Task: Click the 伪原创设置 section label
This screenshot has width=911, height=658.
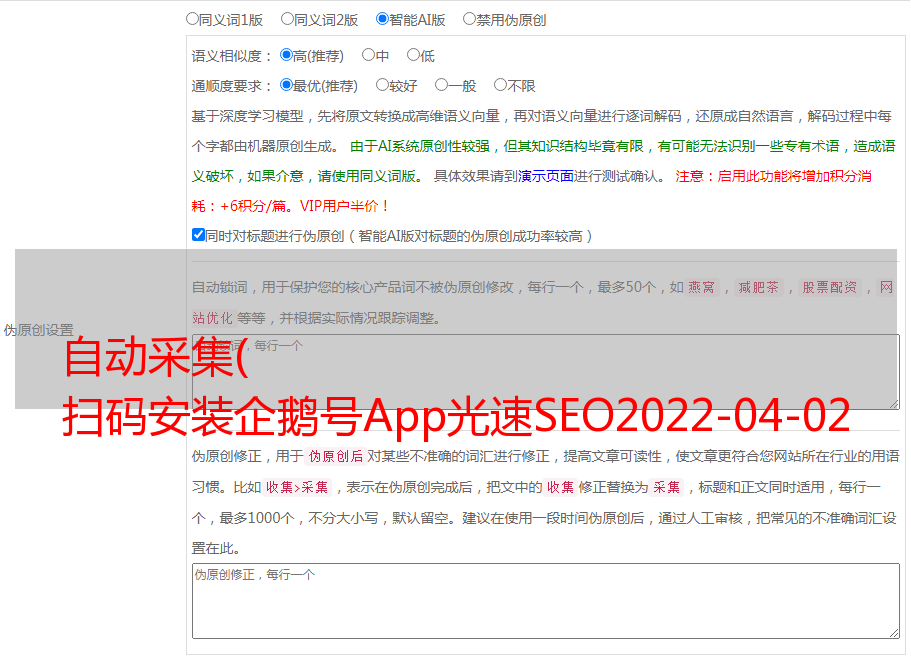Action: pyautogui.click(x=38, y=330)
